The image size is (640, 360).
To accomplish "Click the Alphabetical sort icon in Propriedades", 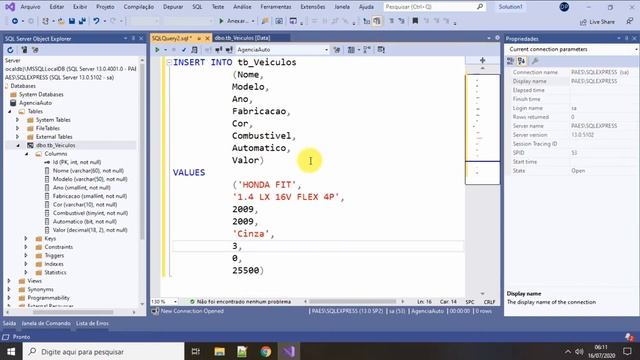I will pyautogui.click(x=522, y=61).
